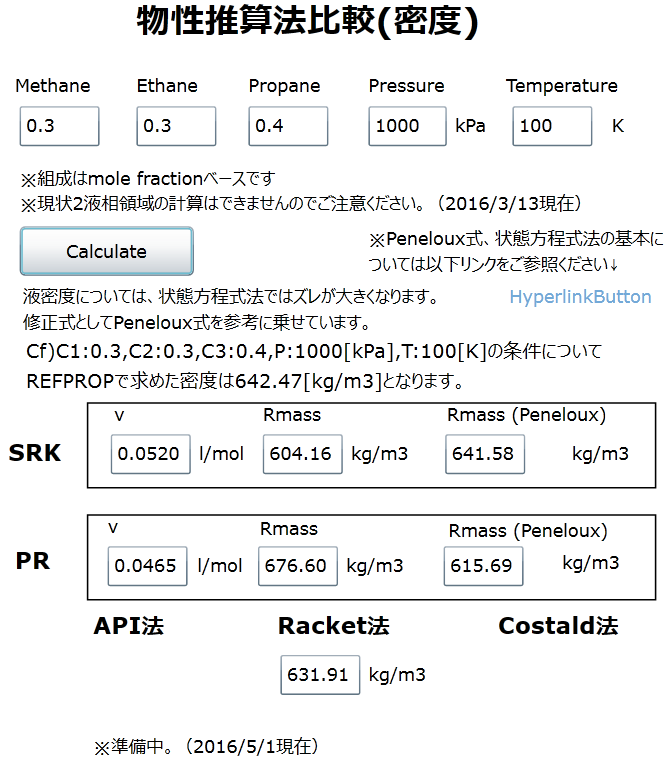
Task: Select the SRK molar volume V field
Action: [150, 454]
